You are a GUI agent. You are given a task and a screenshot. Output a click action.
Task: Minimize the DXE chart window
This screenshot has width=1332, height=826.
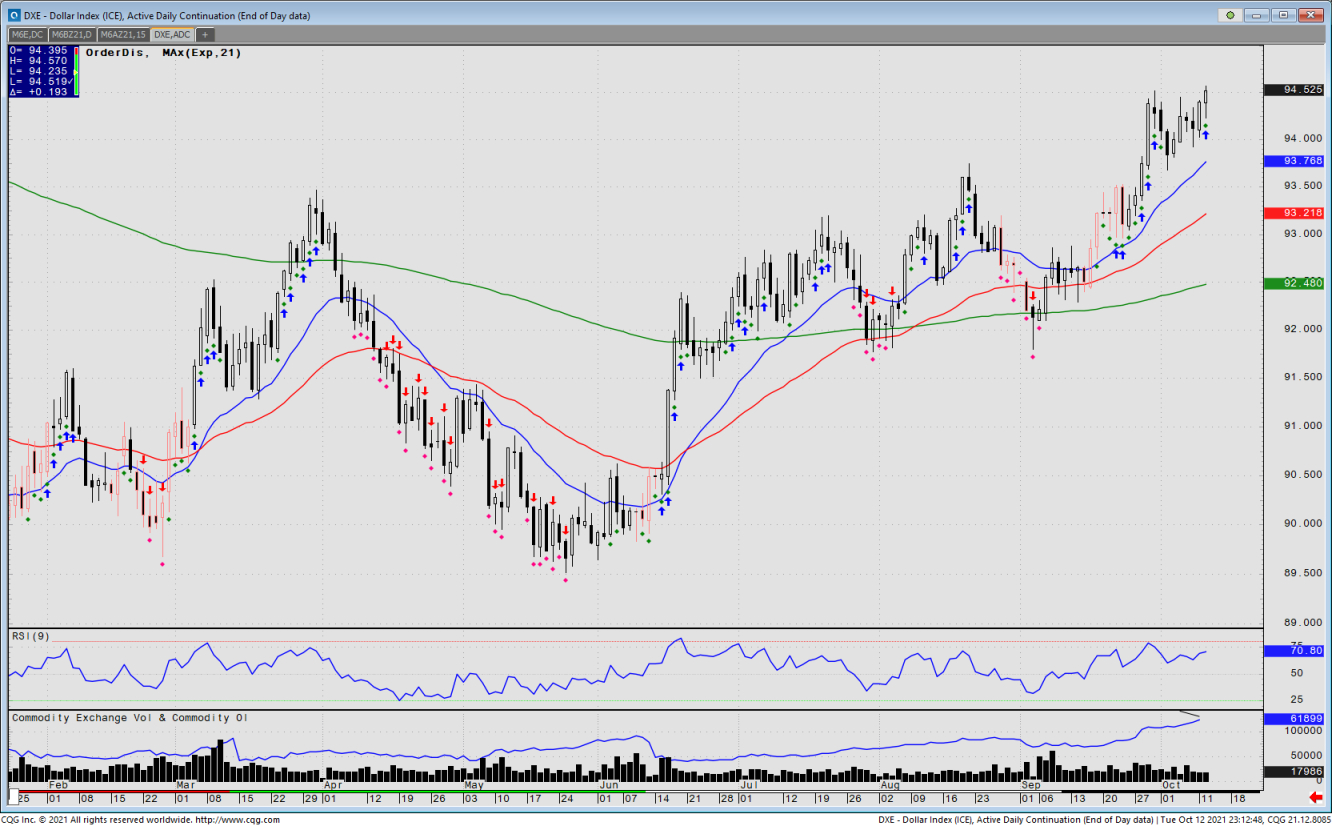click(1257, 15)
